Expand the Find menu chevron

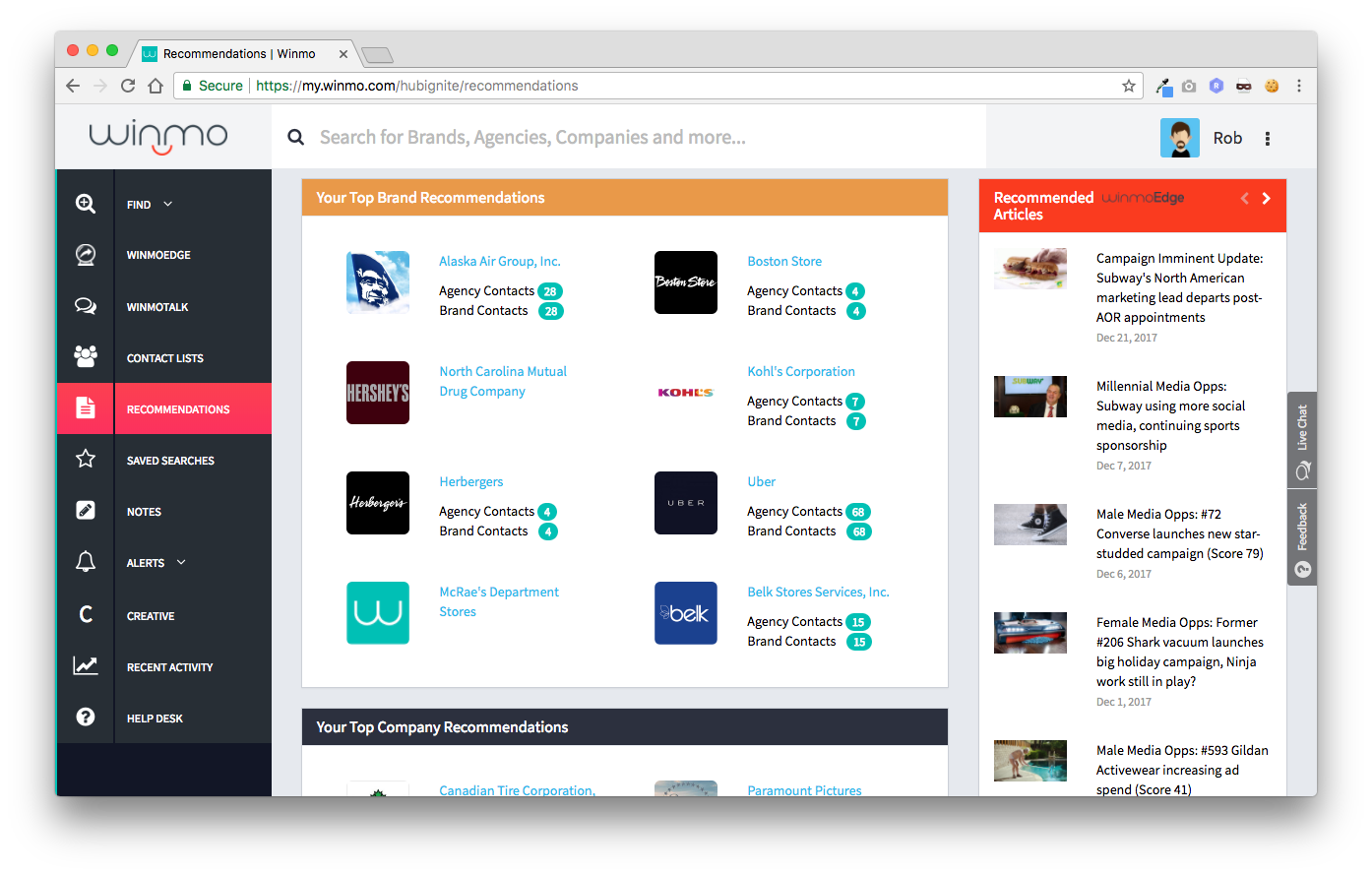coord(168,204)
